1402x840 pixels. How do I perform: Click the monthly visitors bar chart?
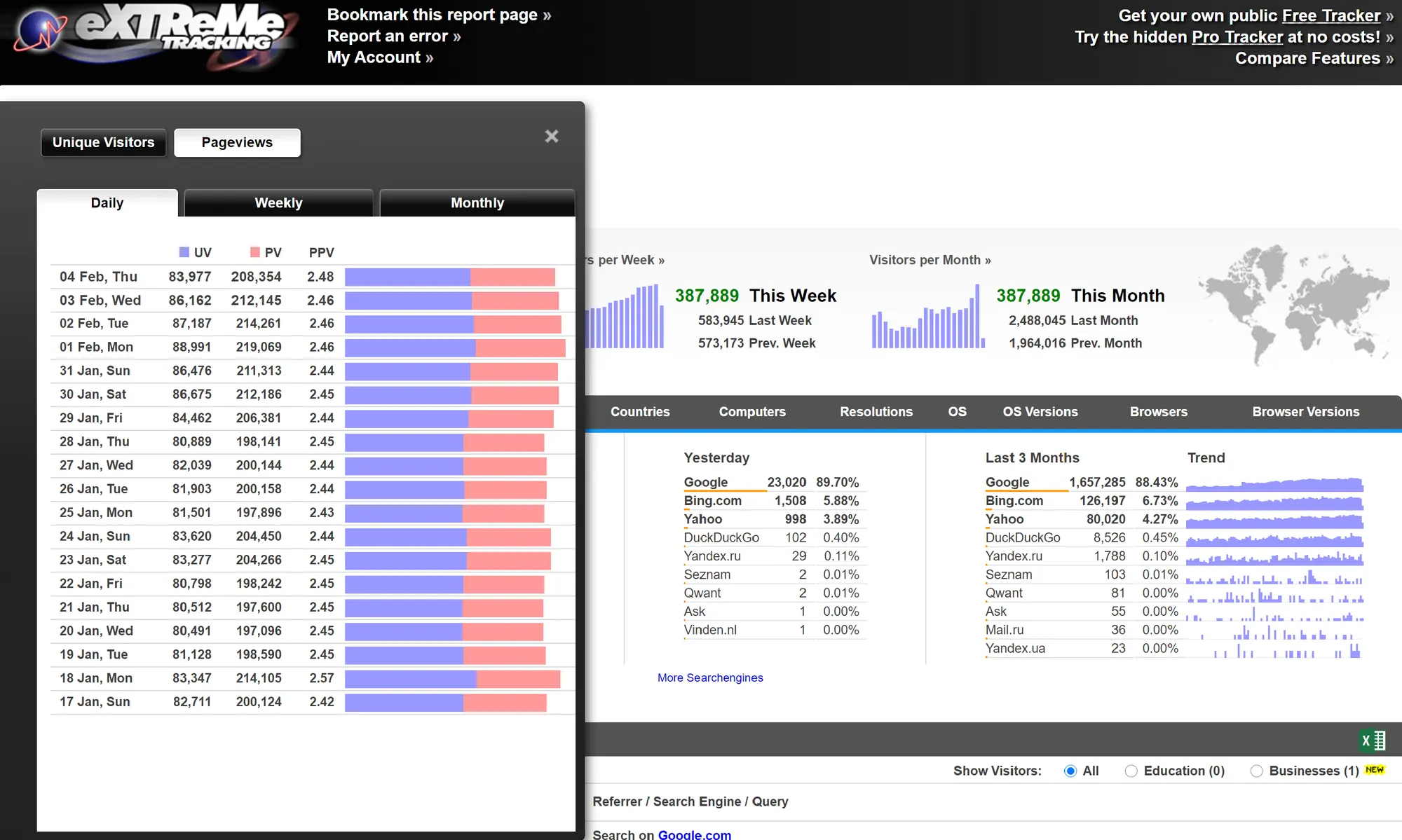pyautogui.click(x=928, y=316)
